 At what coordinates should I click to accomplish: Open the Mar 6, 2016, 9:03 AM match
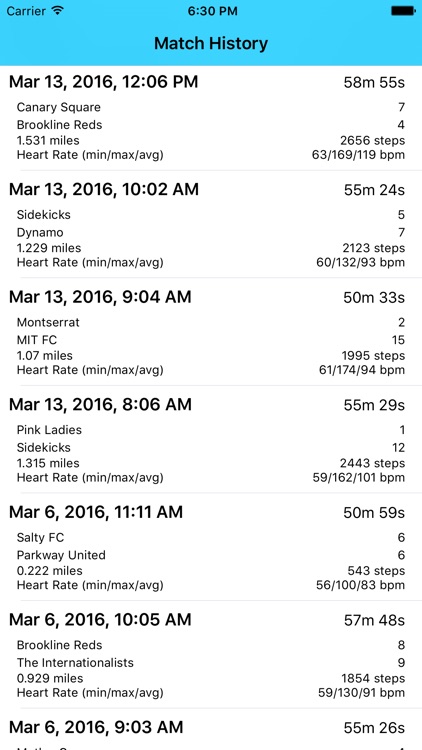[211, 728]
